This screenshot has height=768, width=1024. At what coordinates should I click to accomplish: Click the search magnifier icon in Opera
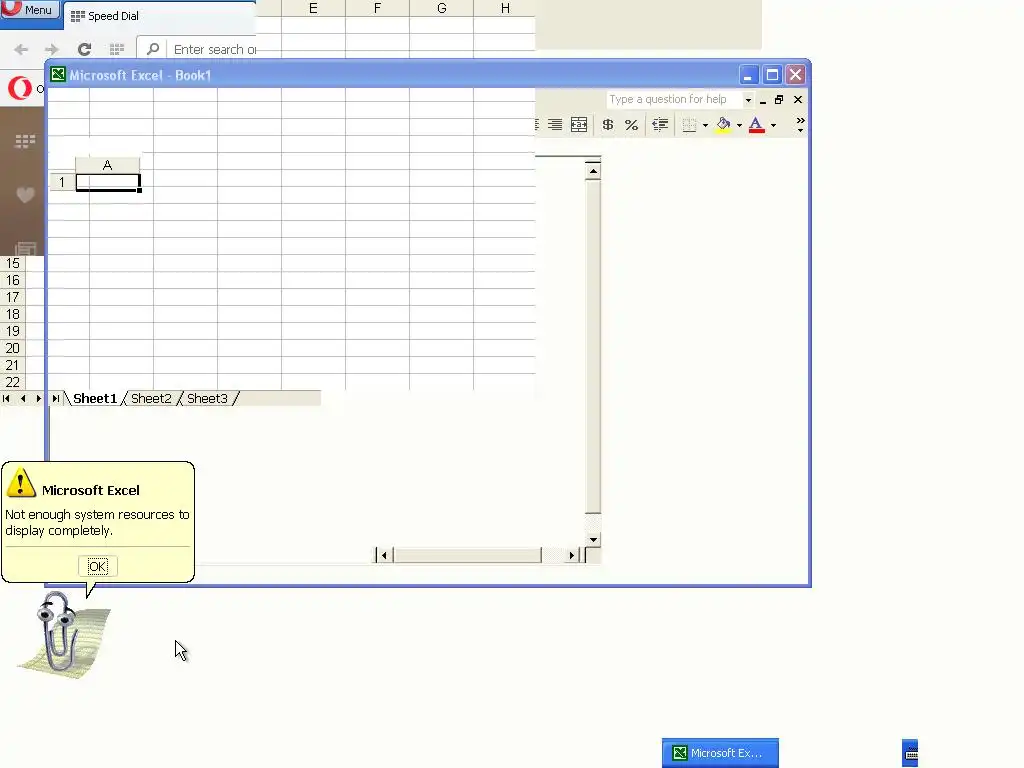click(x=153, y=49)
